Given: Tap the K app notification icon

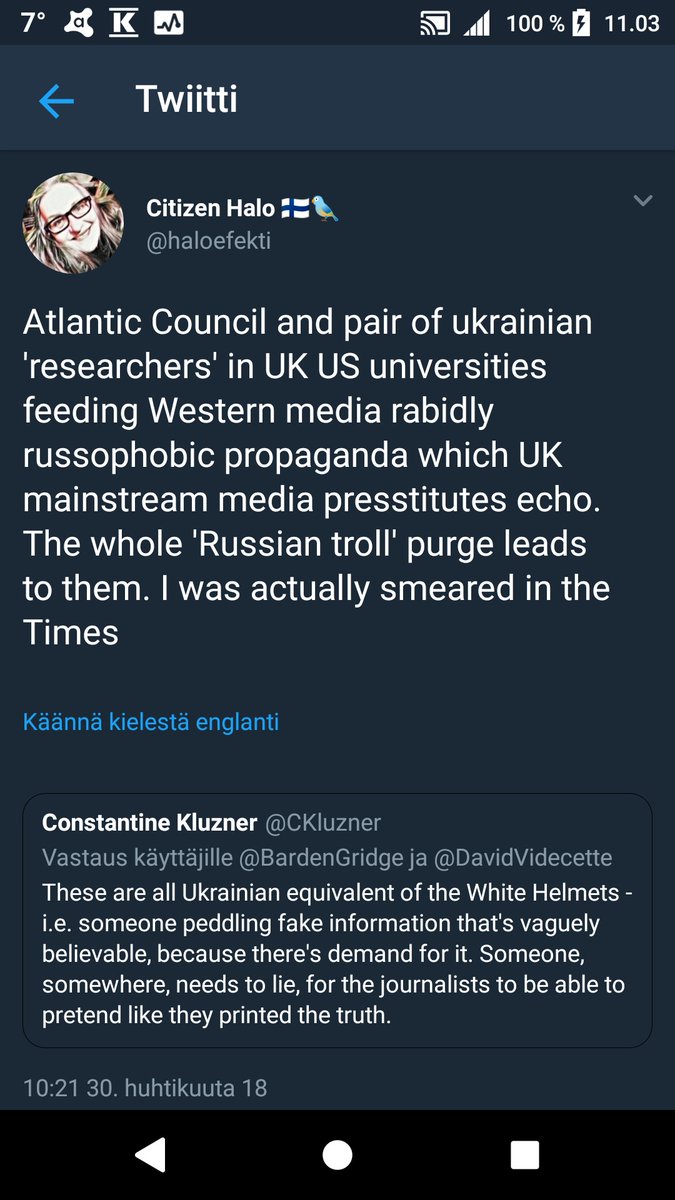Looking at the screenshot, I should [123, 23].
